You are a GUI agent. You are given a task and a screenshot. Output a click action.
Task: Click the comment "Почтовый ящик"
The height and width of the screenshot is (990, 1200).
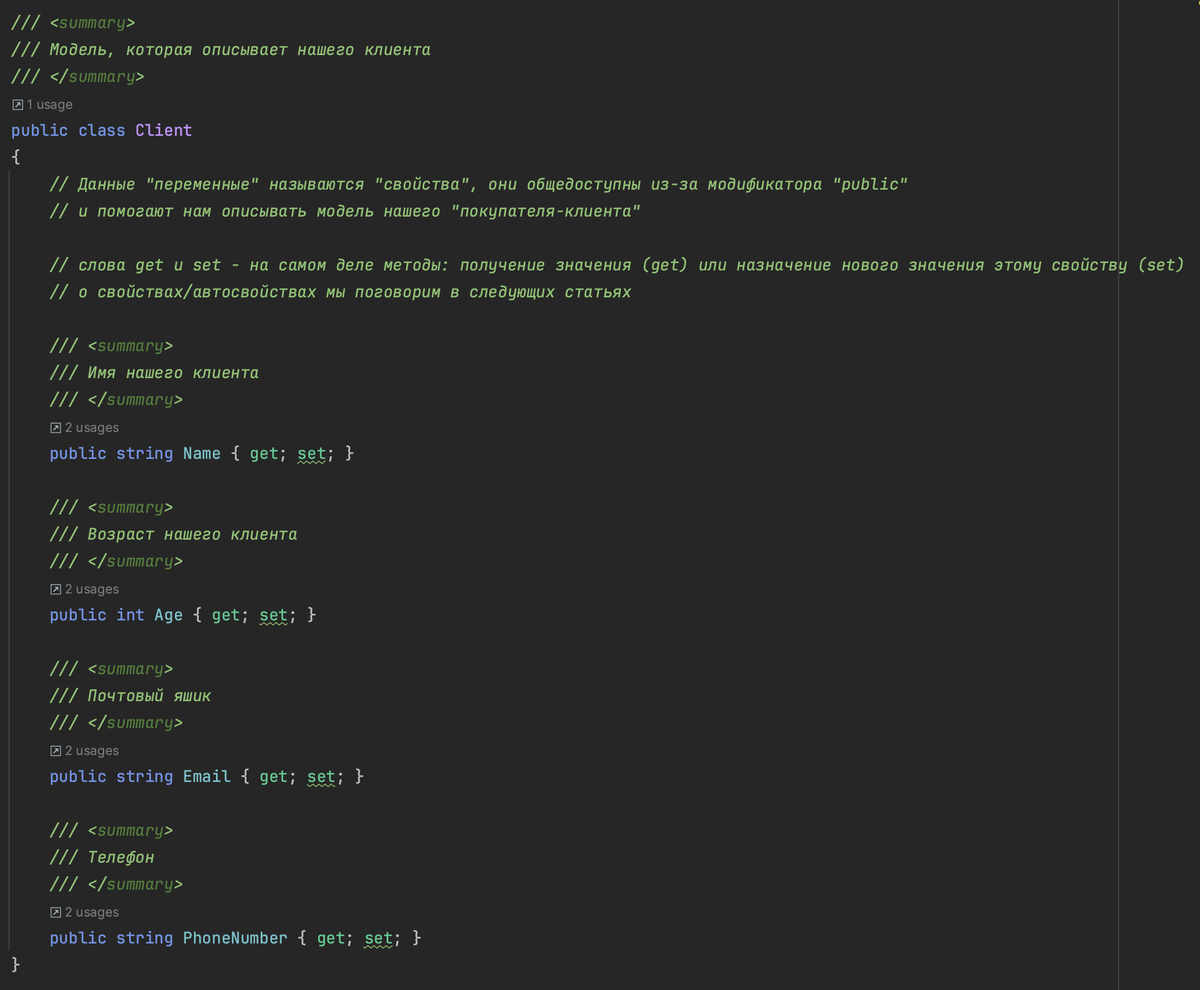point(149,696)
